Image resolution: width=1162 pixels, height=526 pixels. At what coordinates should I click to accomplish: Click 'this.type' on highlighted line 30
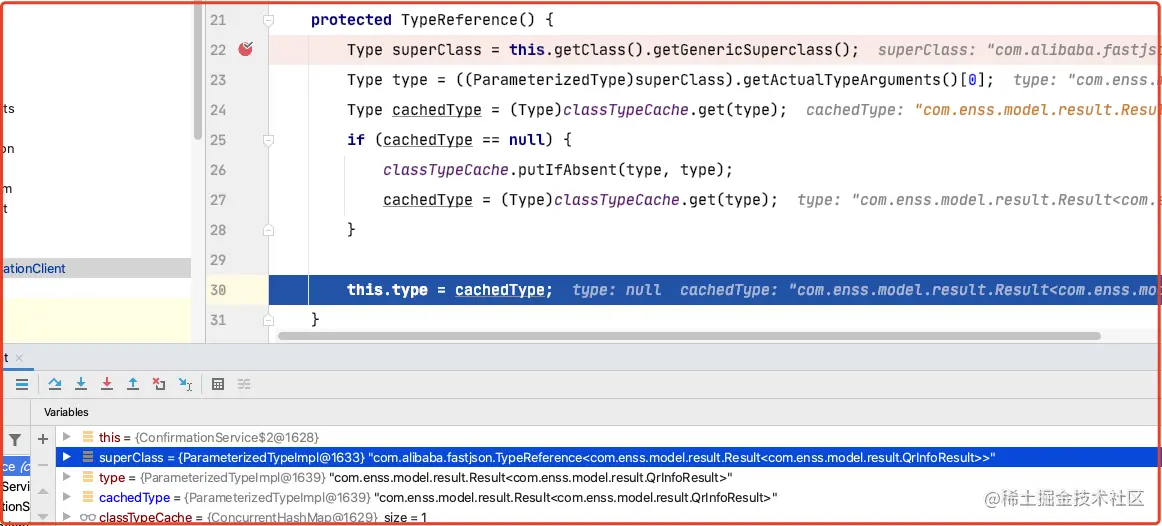(x=388, y=290)
